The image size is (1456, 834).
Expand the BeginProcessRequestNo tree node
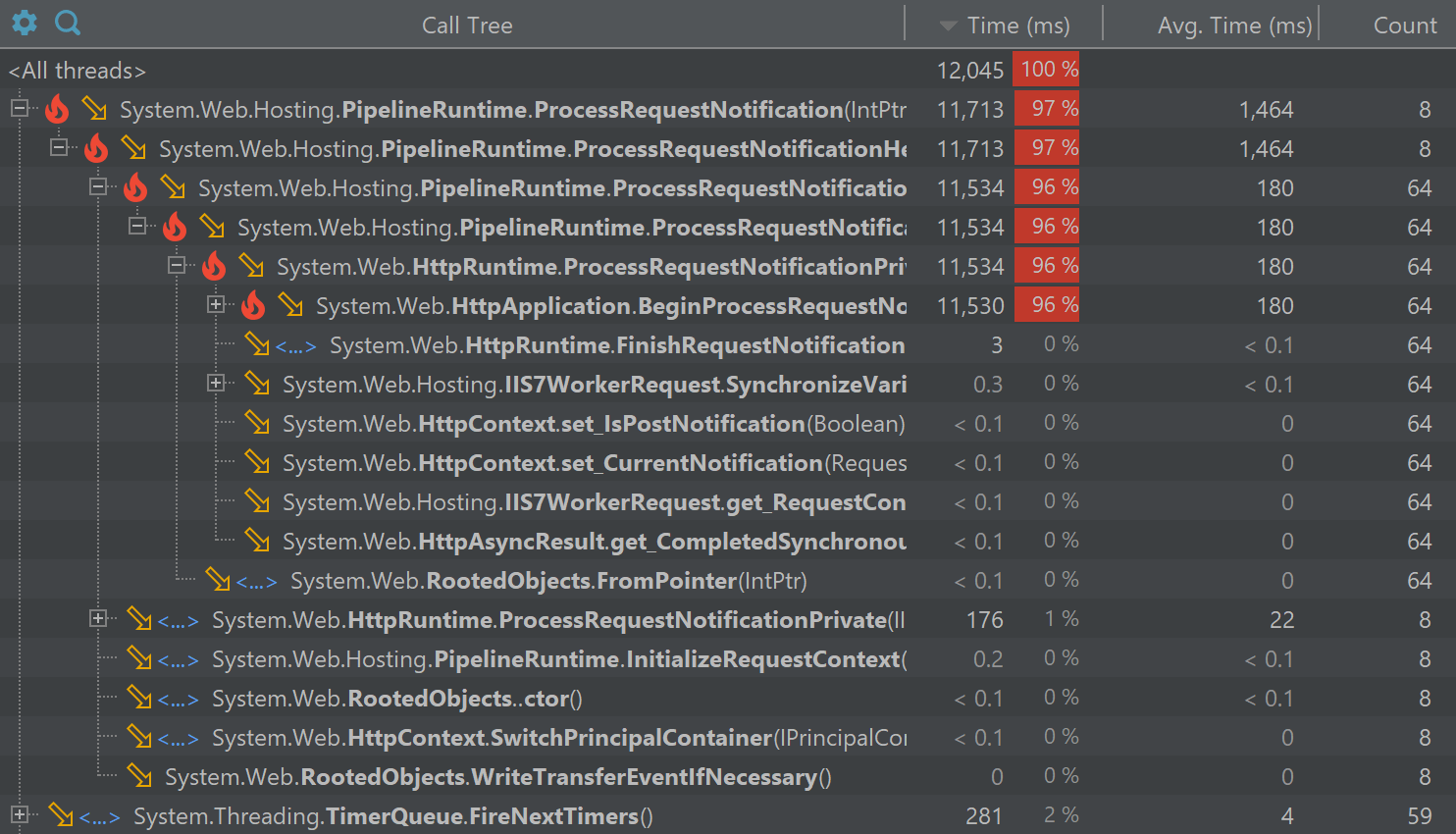tap(216, 305)
